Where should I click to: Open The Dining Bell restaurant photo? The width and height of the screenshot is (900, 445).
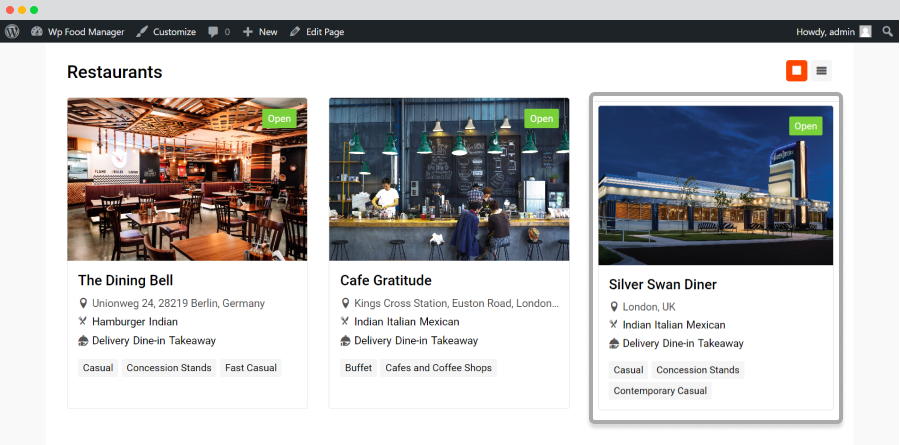[x=187, y=179]
